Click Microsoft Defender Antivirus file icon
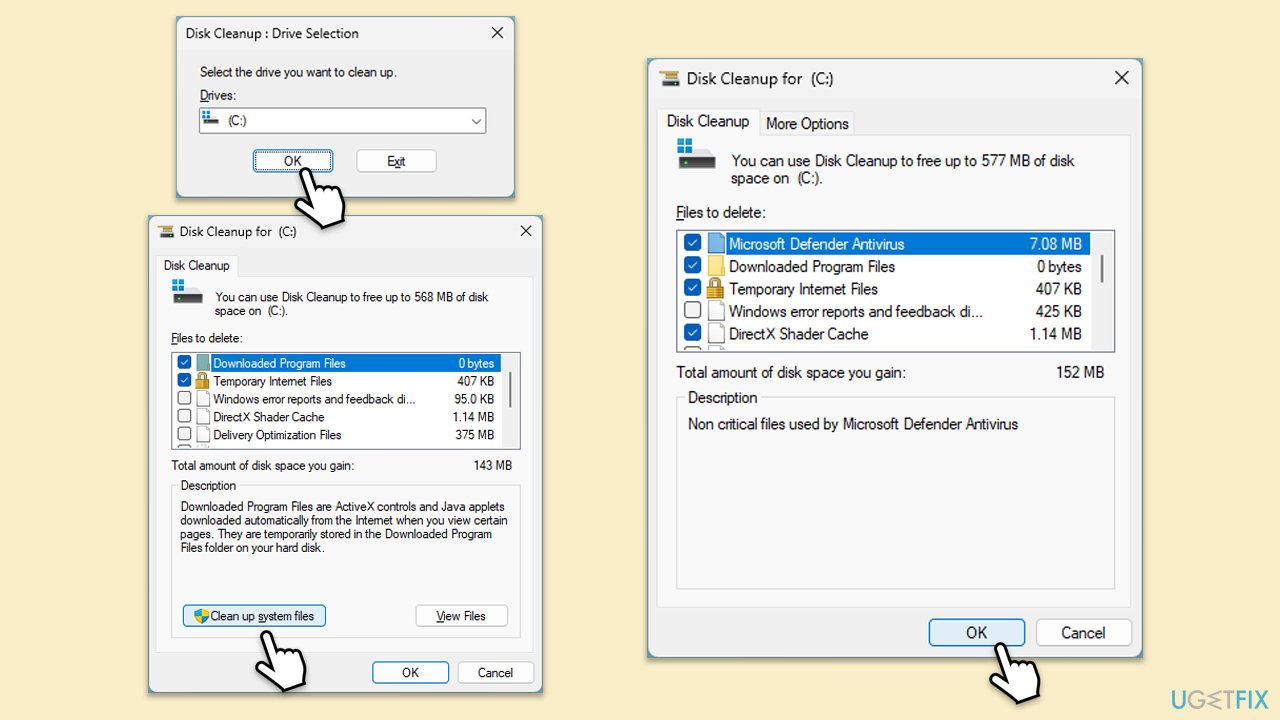1280x720 pixels. click(715, 243)
